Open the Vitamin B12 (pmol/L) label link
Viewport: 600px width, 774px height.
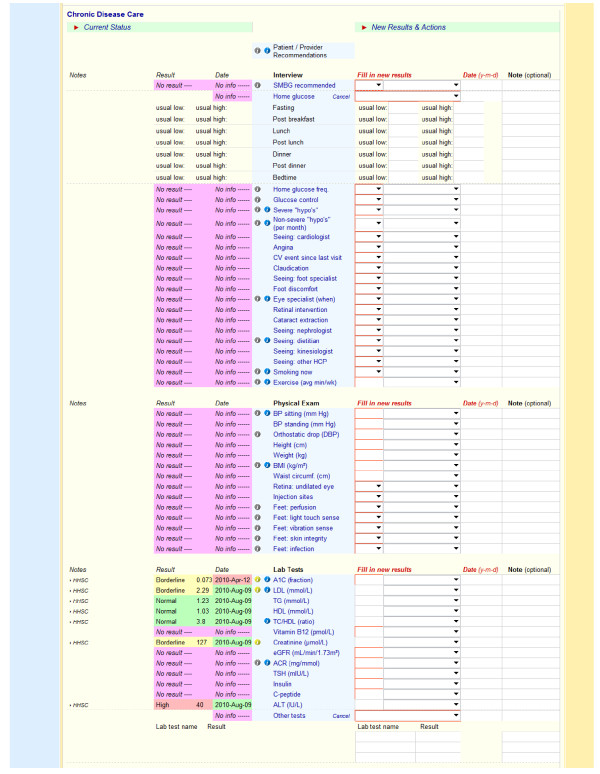click(303, 632)
